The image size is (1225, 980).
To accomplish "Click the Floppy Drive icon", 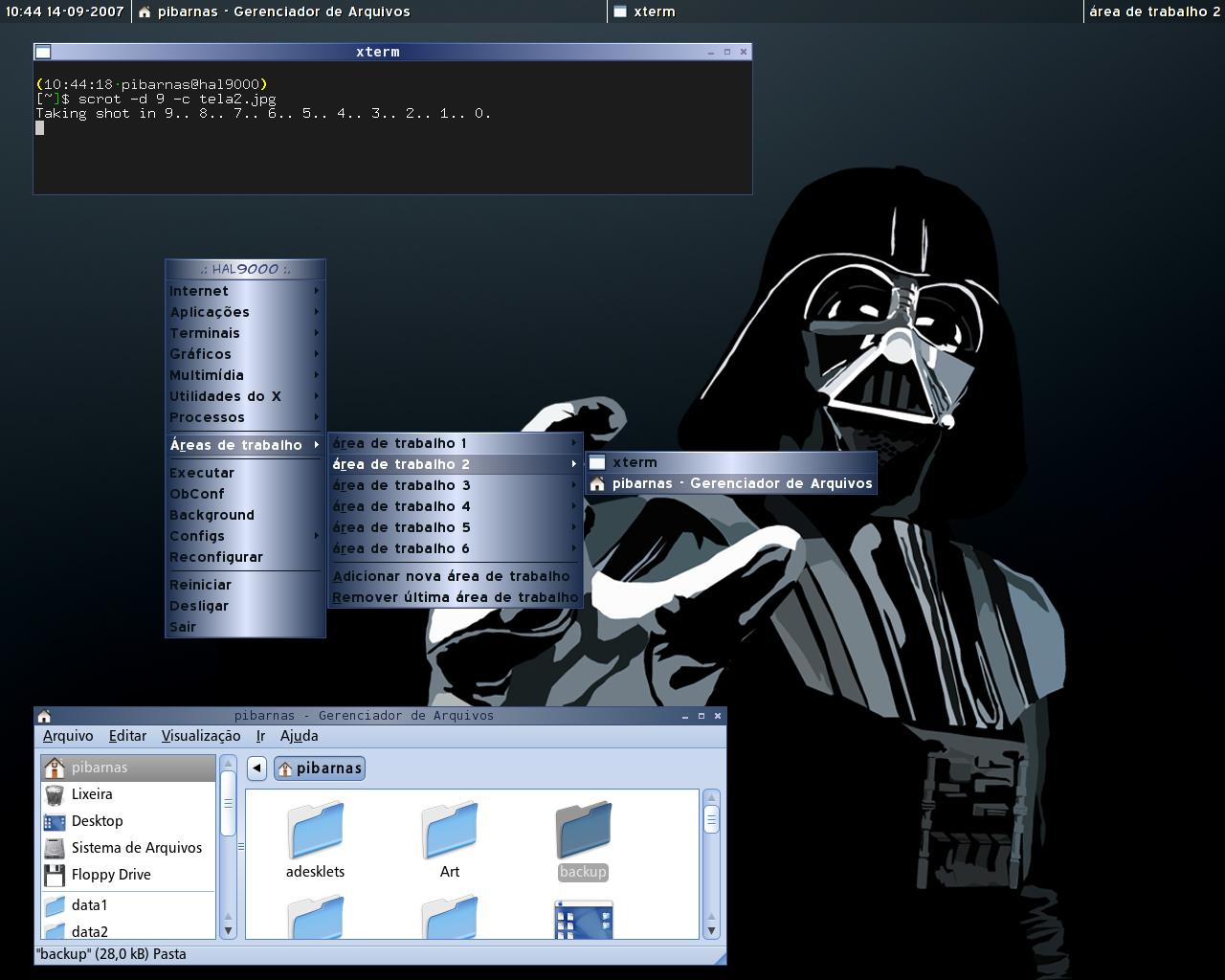I will point(55,875).
